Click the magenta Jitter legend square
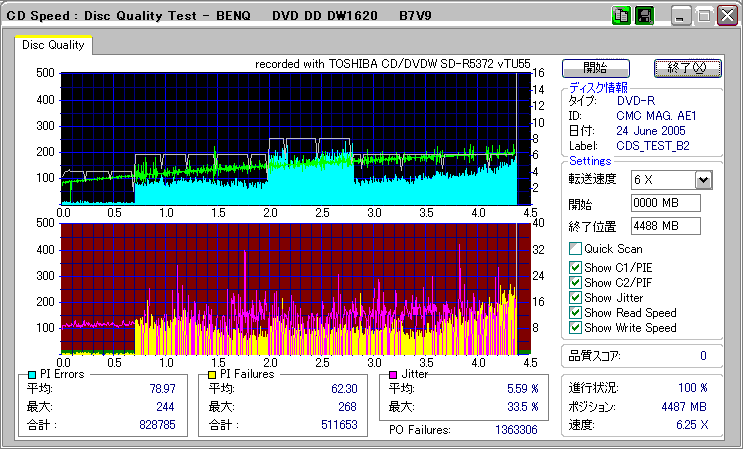This screenshot has width=743, height=449. [394, 374]
